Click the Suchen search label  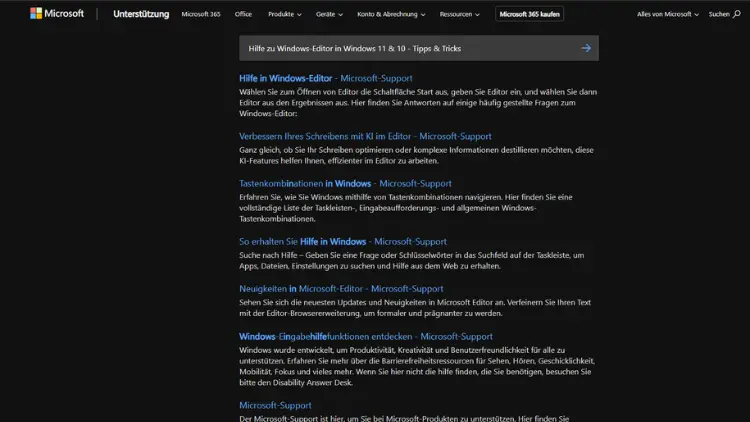click(719, 14)
